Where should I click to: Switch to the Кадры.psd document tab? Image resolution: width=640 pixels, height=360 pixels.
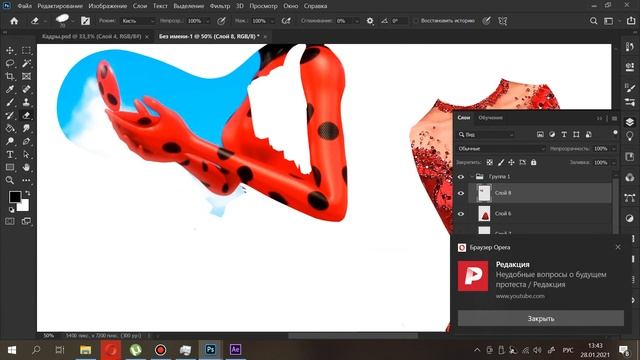pos(91,36)
